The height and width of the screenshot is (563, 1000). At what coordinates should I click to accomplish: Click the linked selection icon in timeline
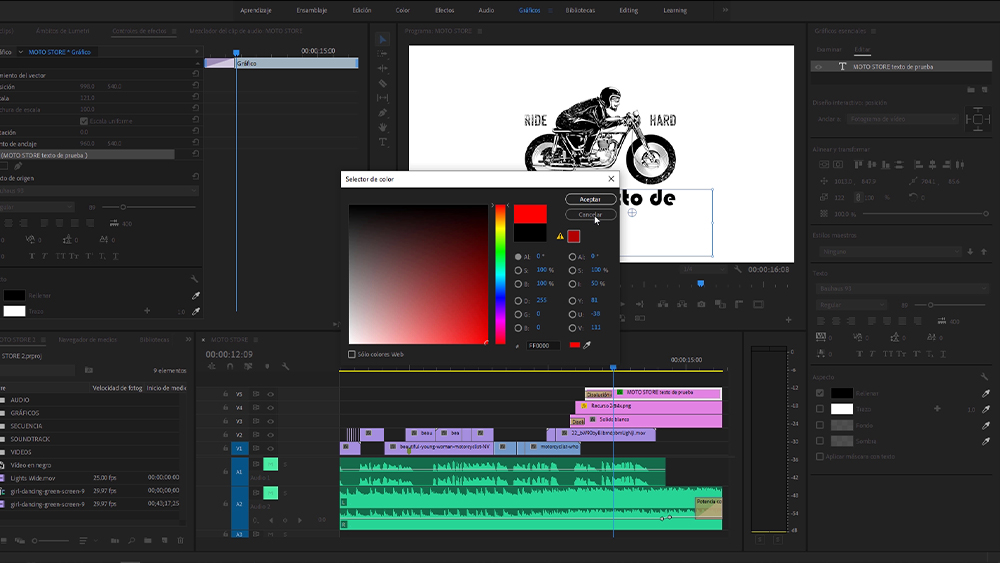[248, 367]
